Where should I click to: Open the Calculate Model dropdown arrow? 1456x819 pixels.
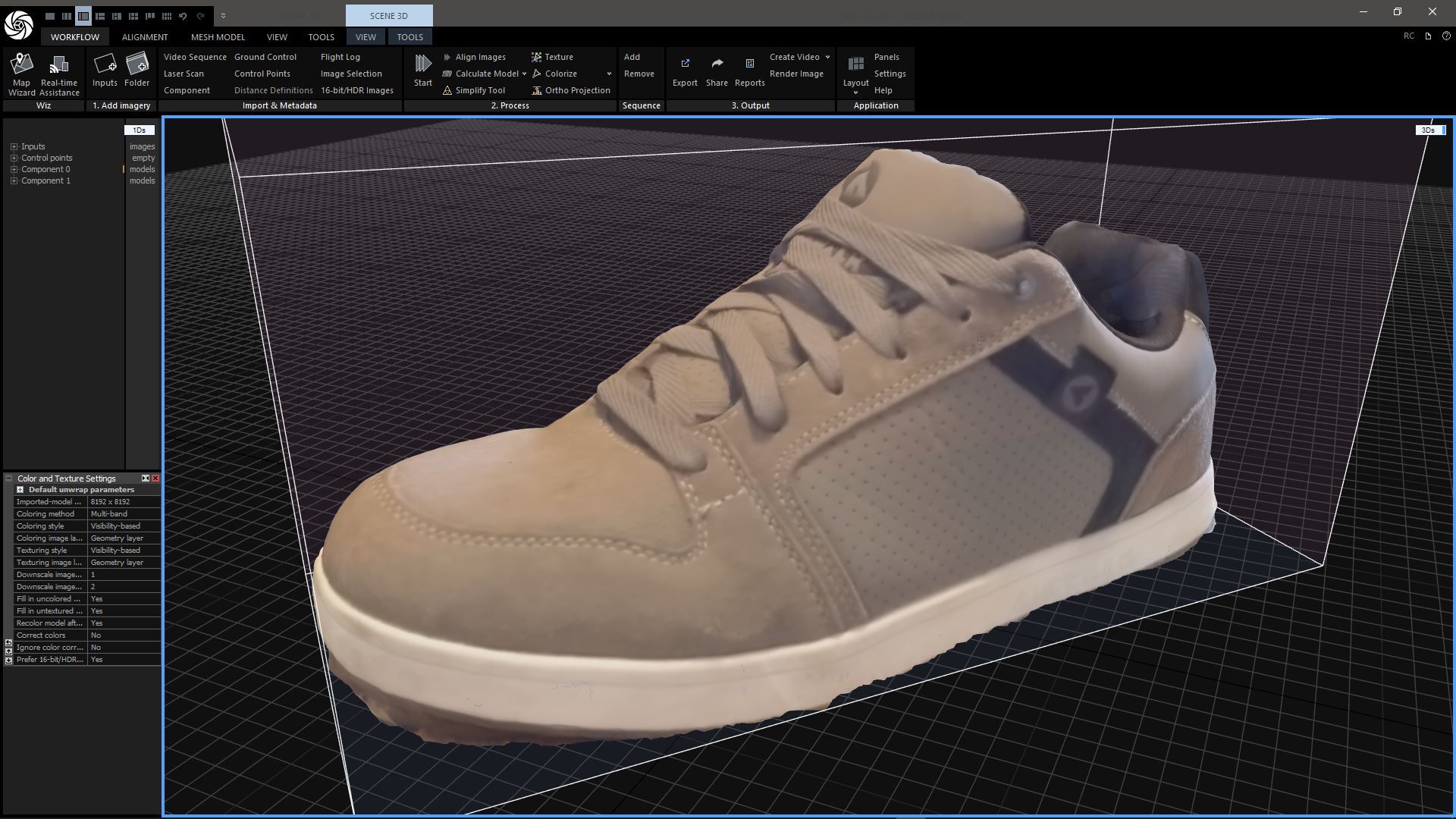pyautogui.click(x=523, y=74)
